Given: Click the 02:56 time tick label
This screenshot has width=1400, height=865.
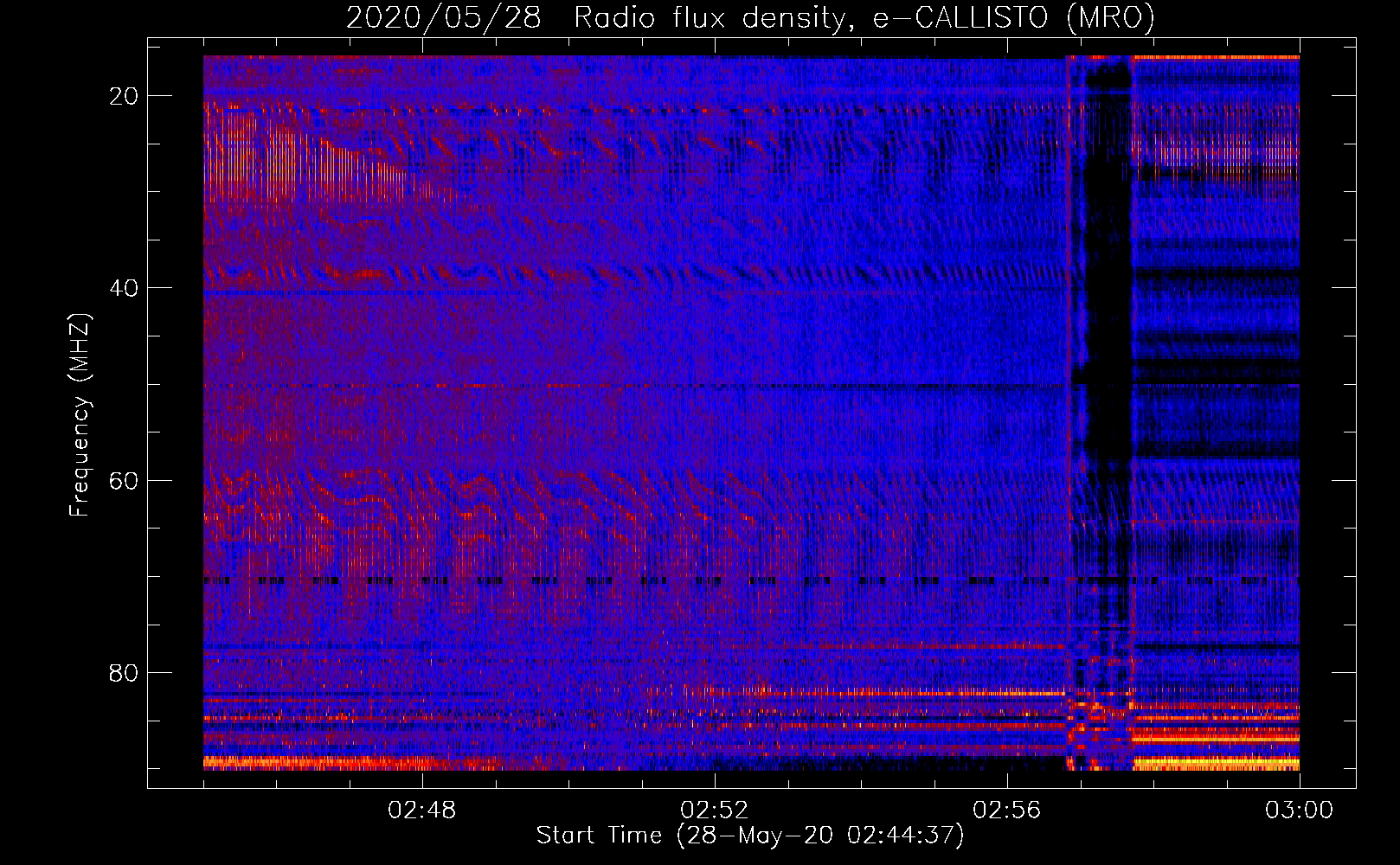Looking at the screenshot, I should click(x=1007, y=811).
